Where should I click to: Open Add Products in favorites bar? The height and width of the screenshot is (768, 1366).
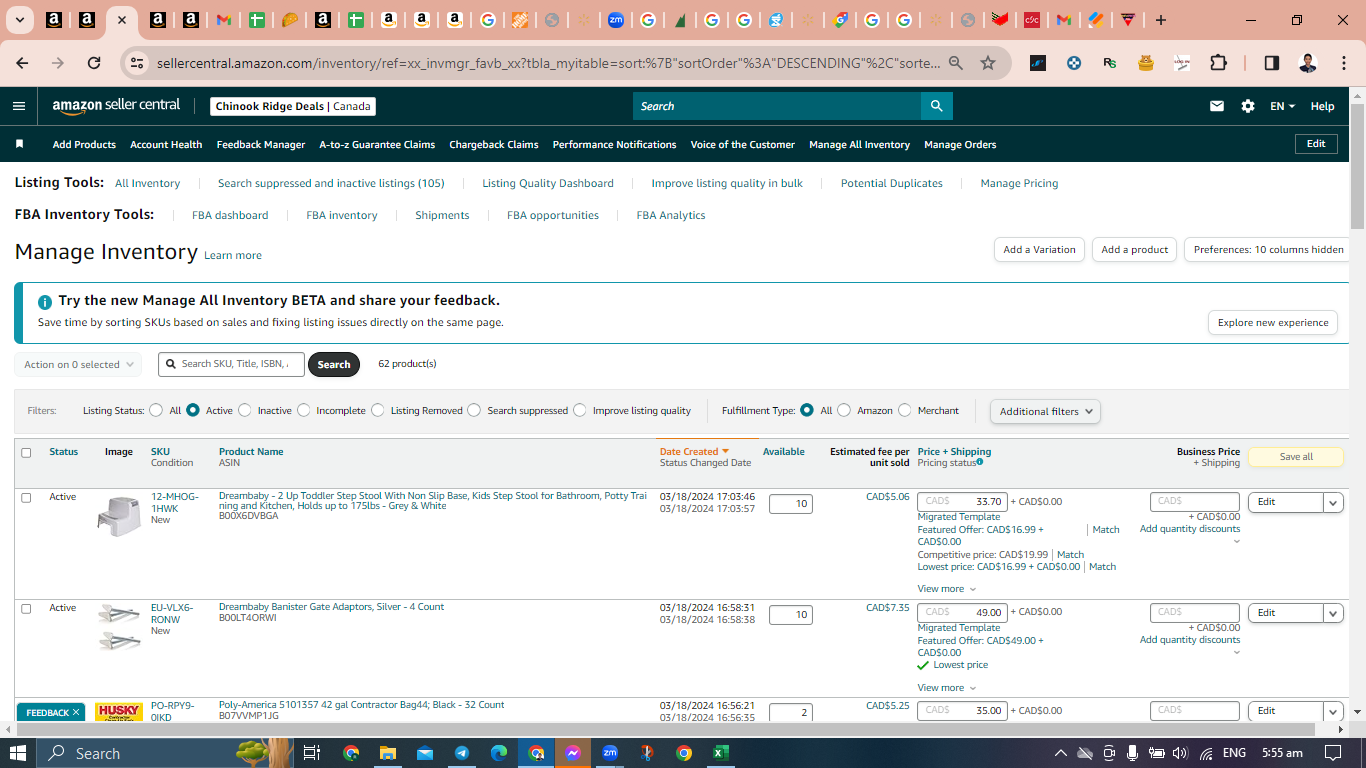[84, 144]
